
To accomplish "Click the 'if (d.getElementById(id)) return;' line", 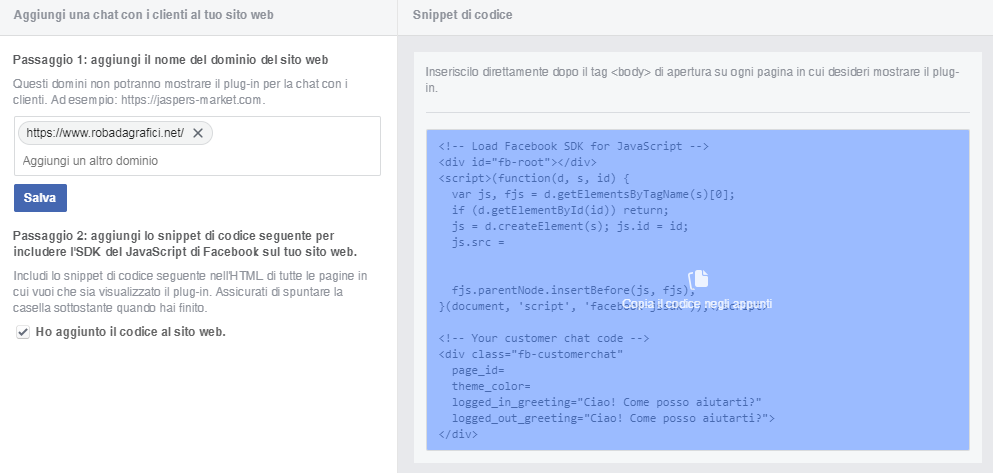I will [560, 210].
